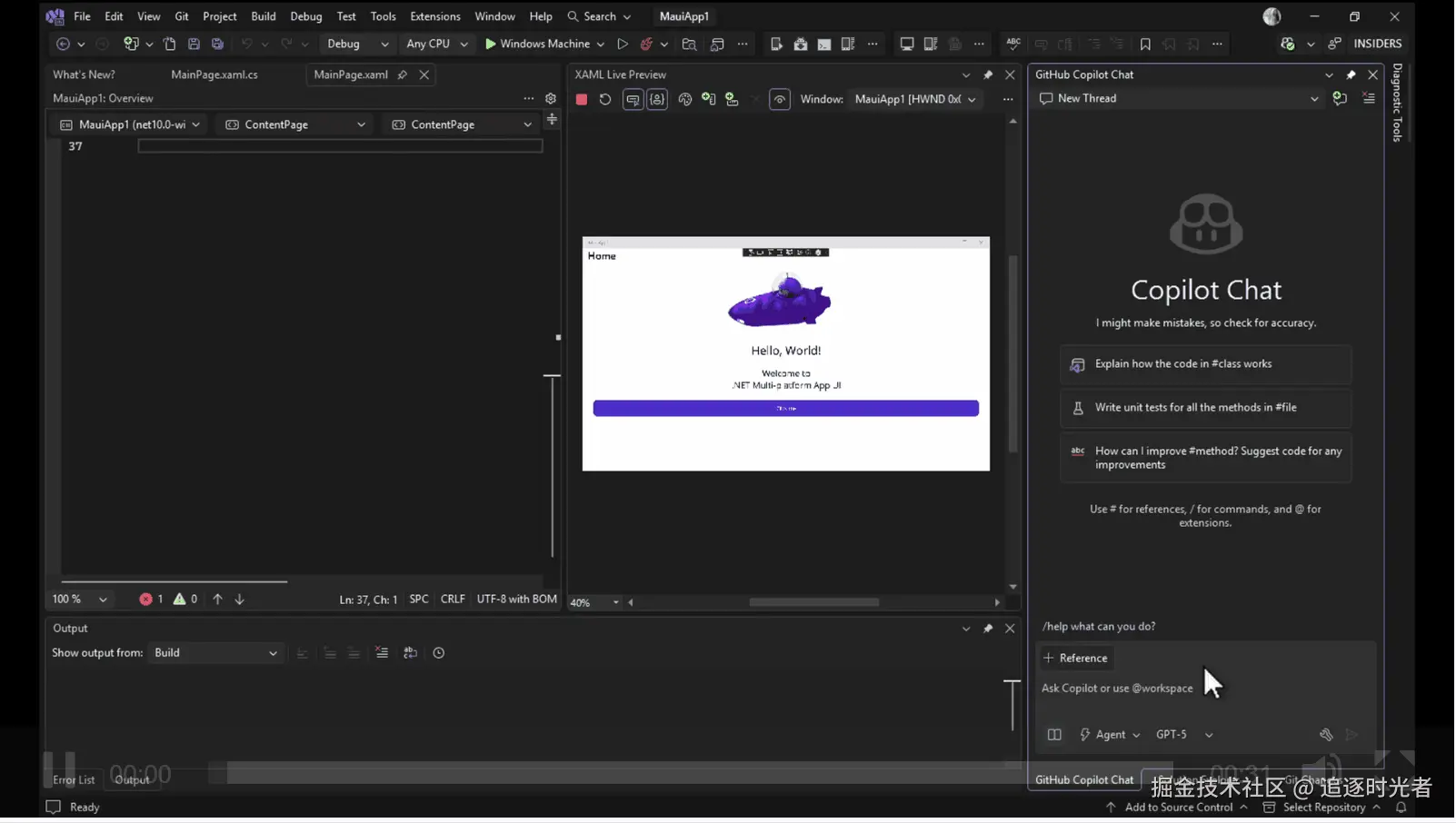Toggle the eye visibility button beside Window
The width and height of the screenshot is (1456, 823).
tap(780, 99)
